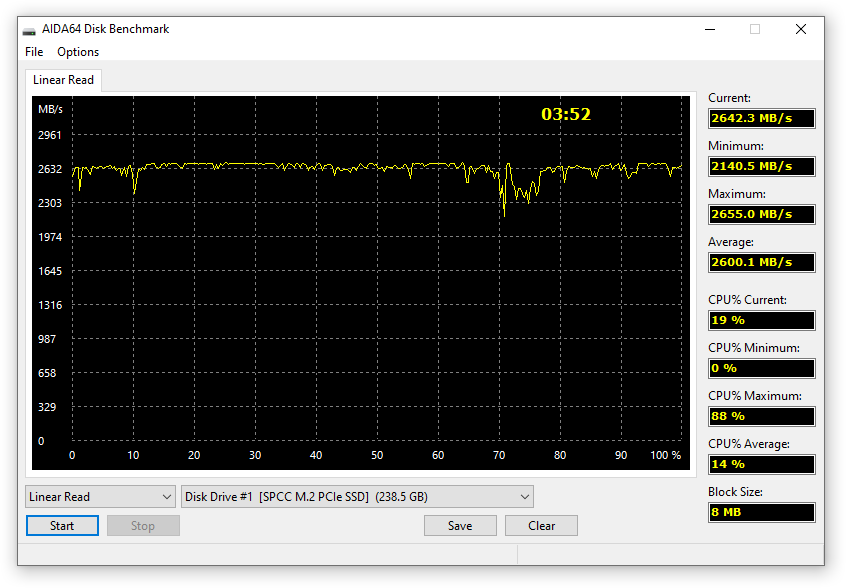Image resolution: width=846 pixels, height=588 pixels.
Task: Clear the benchmark graph
Action: 541,526
